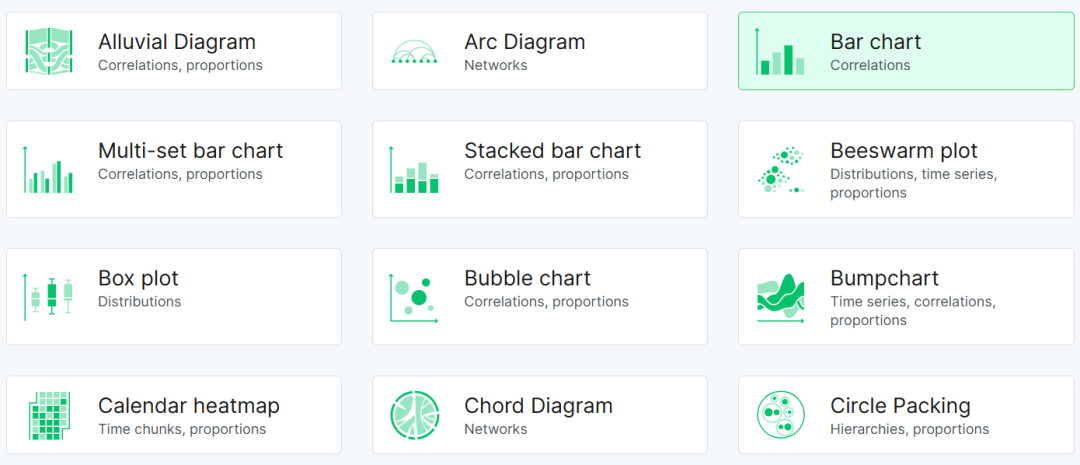Click the Circle Packing icon

tap(780, 415)
